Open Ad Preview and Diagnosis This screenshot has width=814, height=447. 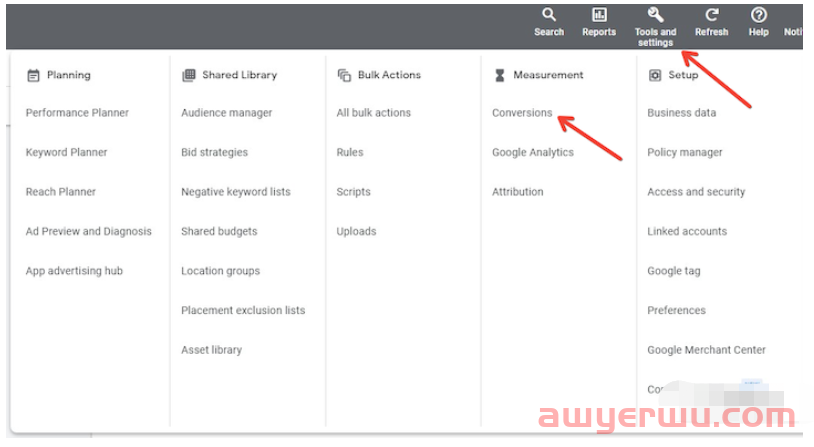[89, 231]
